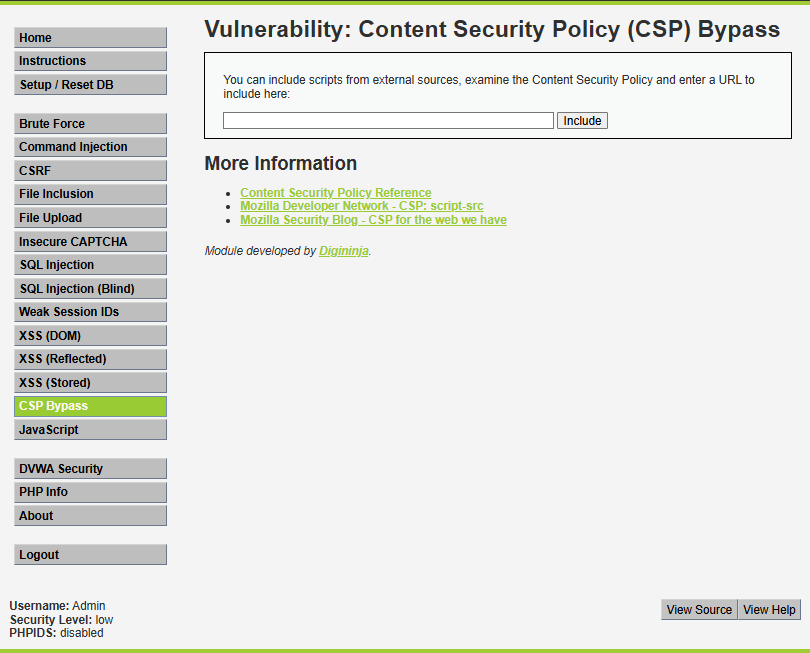Click the URL include text field
The width and height of the screenshot is (810, 653).
(388, 121)
